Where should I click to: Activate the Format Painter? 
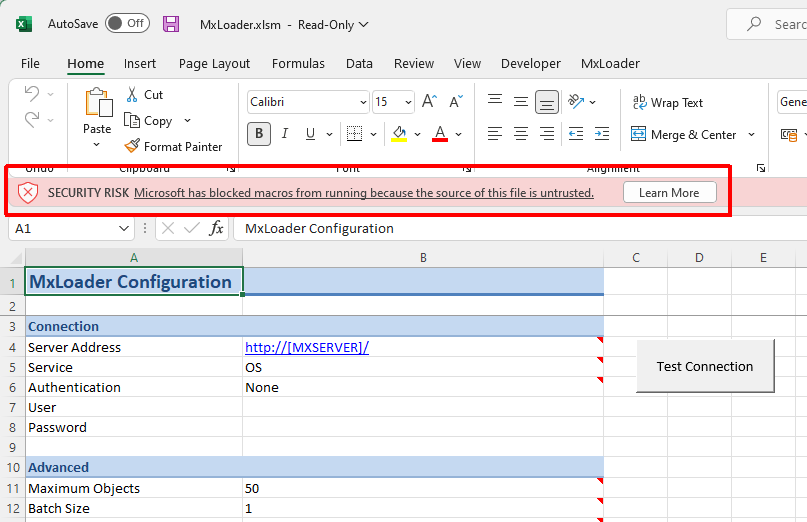(173, 147)
